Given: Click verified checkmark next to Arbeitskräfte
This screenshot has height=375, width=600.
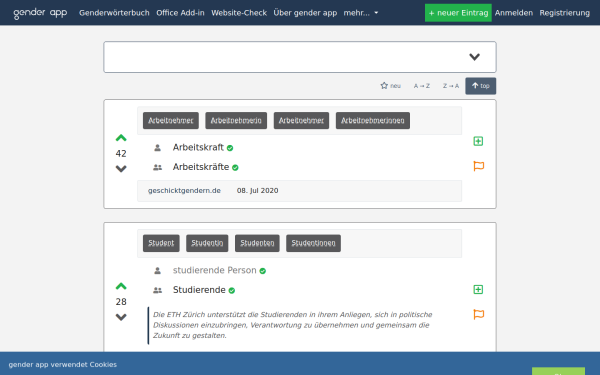Looking at the screenshot, I should click(x=235, y=168).
